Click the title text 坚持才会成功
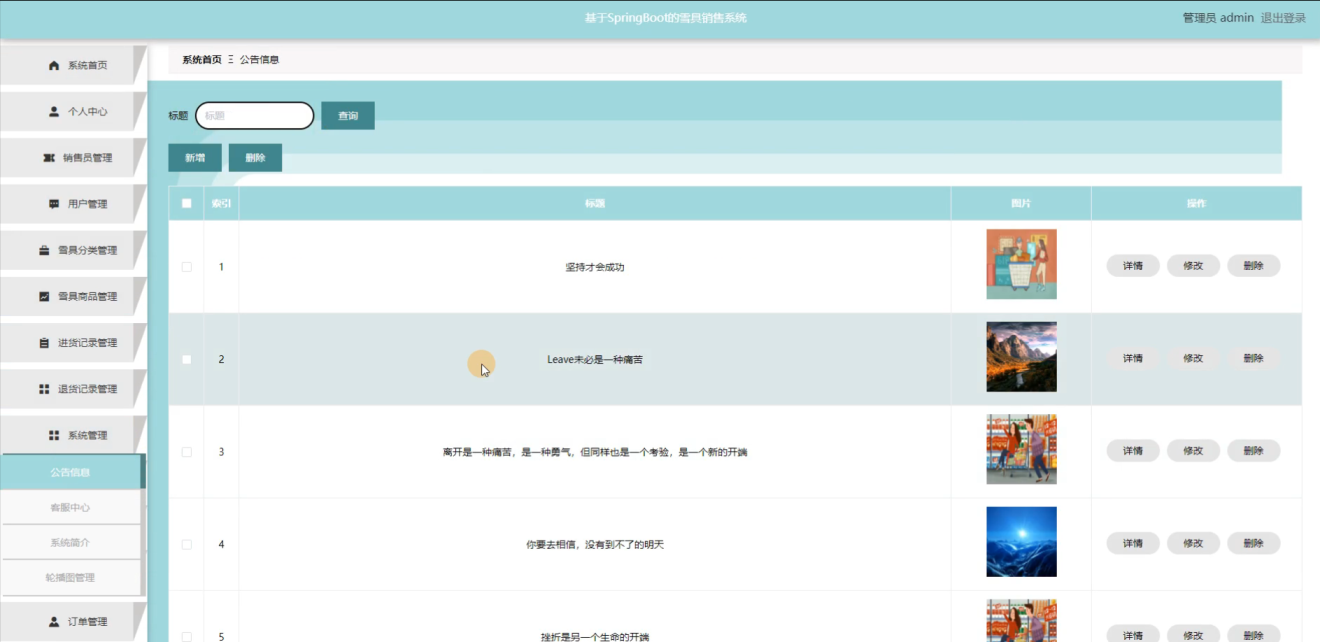The width and height of the screenshot is (1320, 642). point(595,267)
